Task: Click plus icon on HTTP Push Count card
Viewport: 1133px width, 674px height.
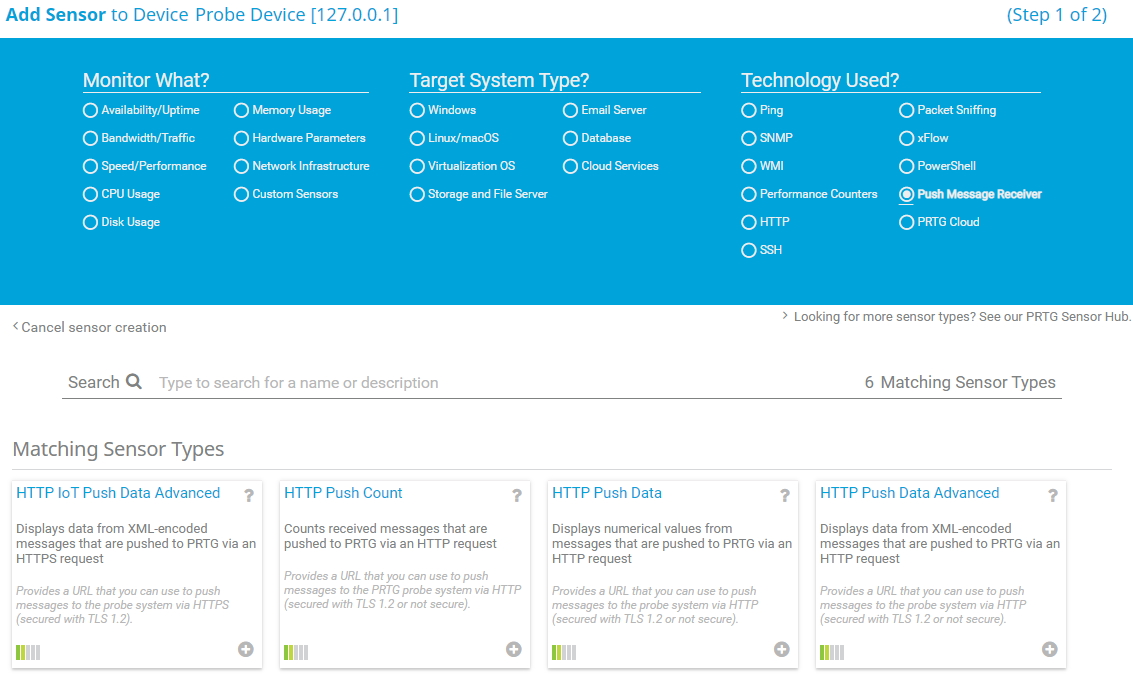Action: [x=514, y=650]
